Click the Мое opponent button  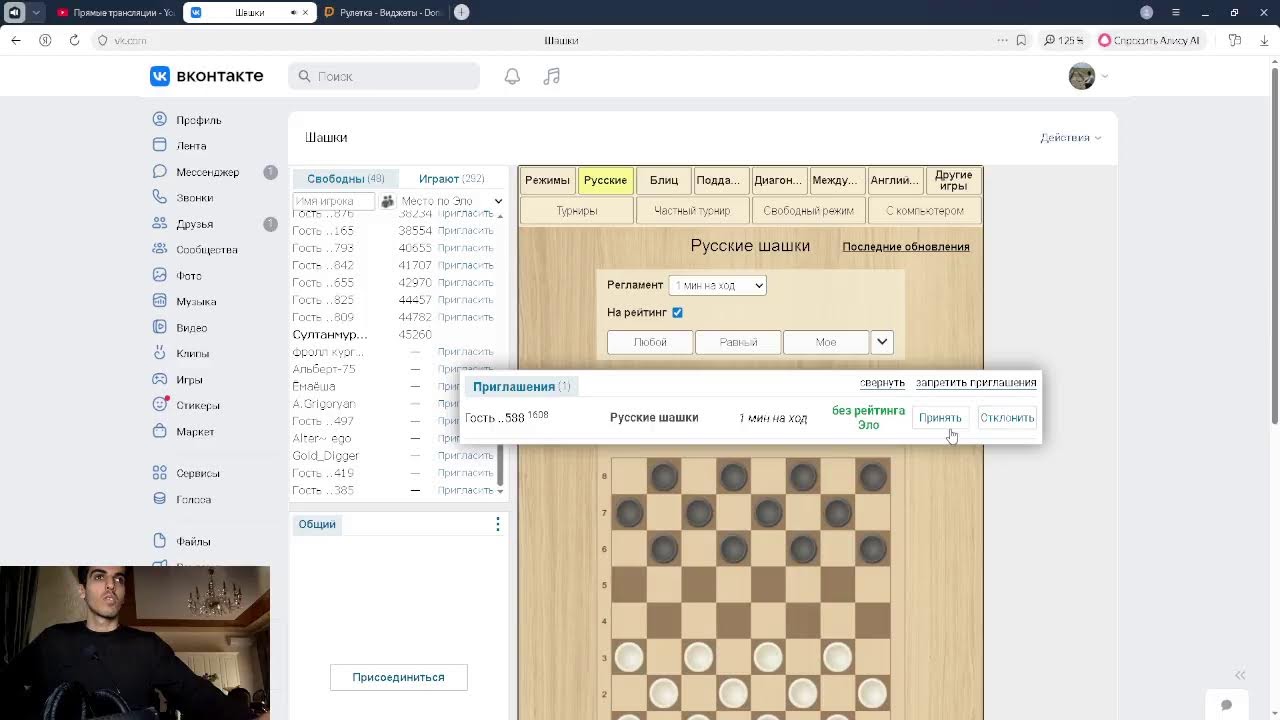coord(826,342)
